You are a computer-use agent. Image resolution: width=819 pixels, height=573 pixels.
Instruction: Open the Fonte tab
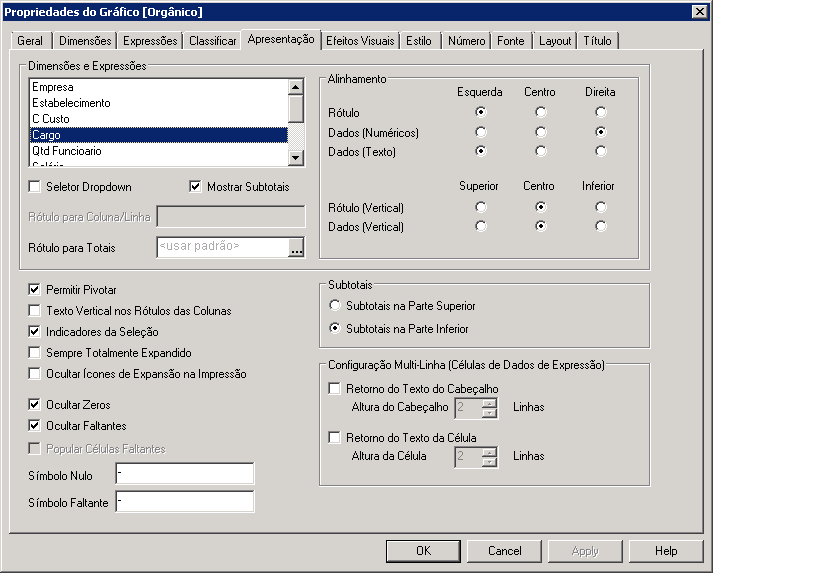510,41
